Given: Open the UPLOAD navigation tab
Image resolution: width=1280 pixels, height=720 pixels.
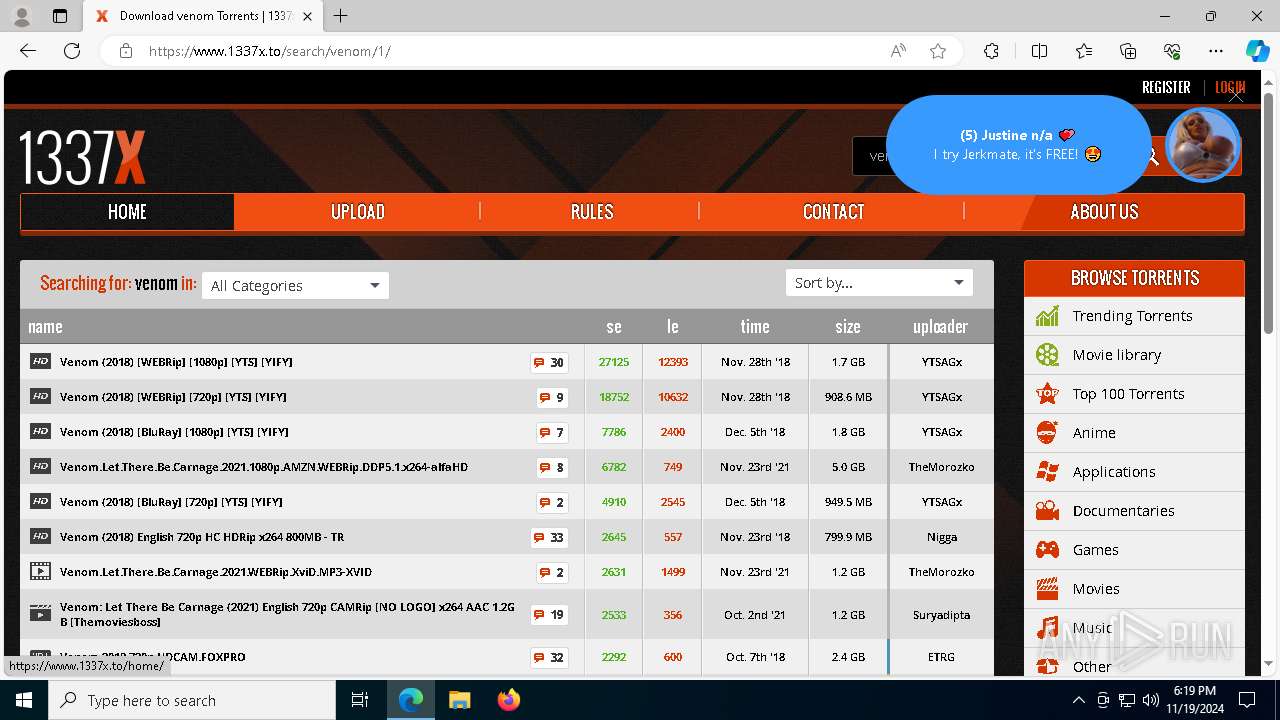Looking at the screenshot, I should (x=358, y=212).
